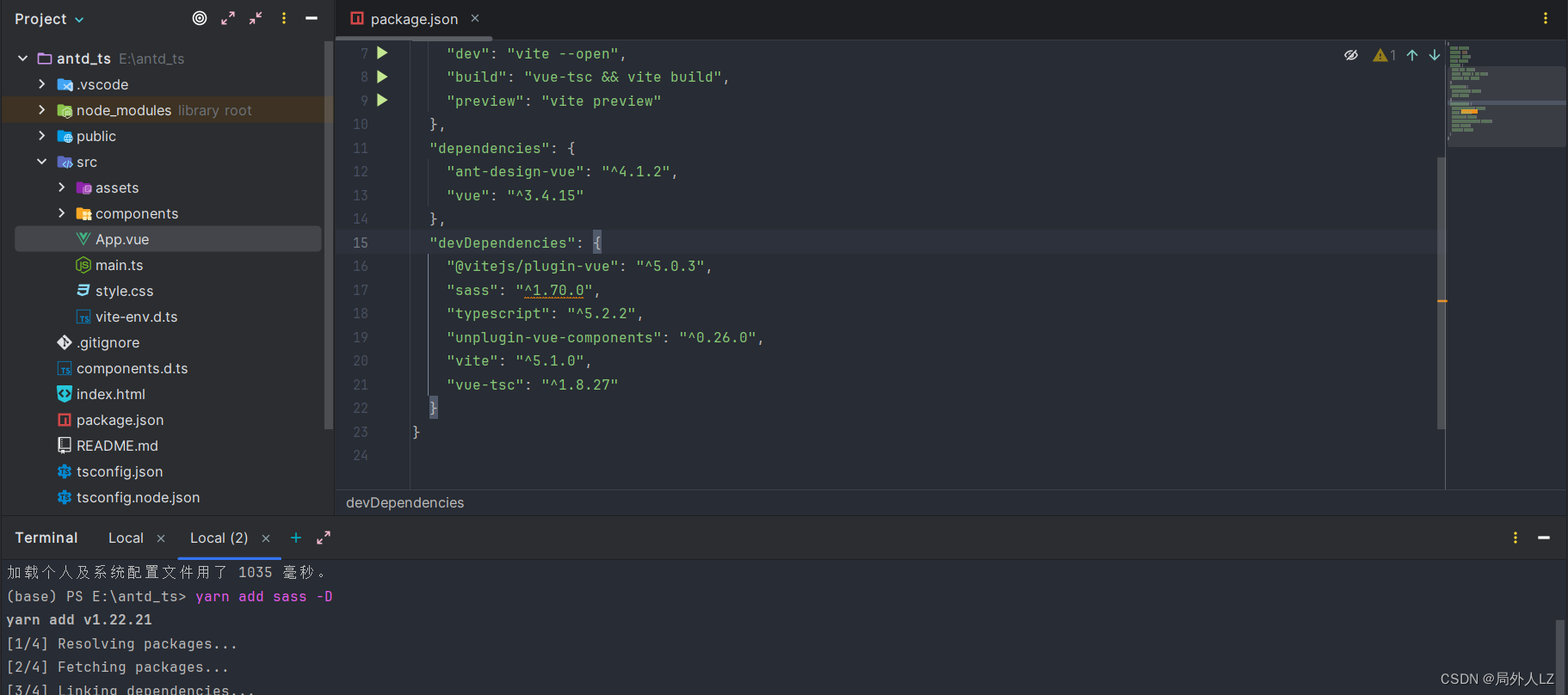Viewport: 1568px width, 695px height.
Task: Click the editor vertical scrollbar
Action: [1441, 292]
